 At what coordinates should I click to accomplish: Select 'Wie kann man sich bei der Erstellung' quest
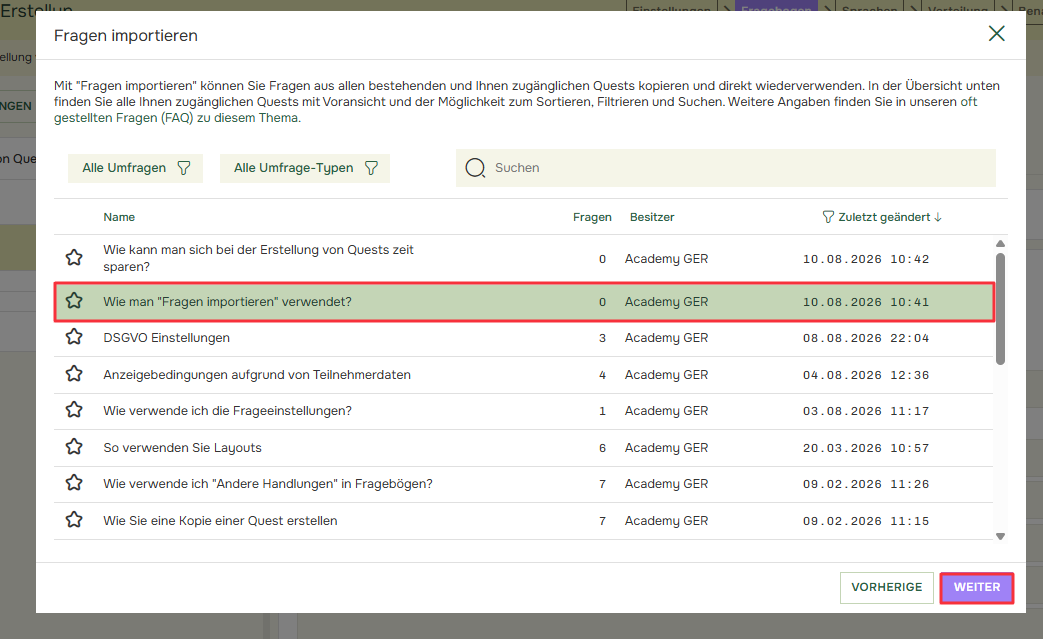point(523,259)
